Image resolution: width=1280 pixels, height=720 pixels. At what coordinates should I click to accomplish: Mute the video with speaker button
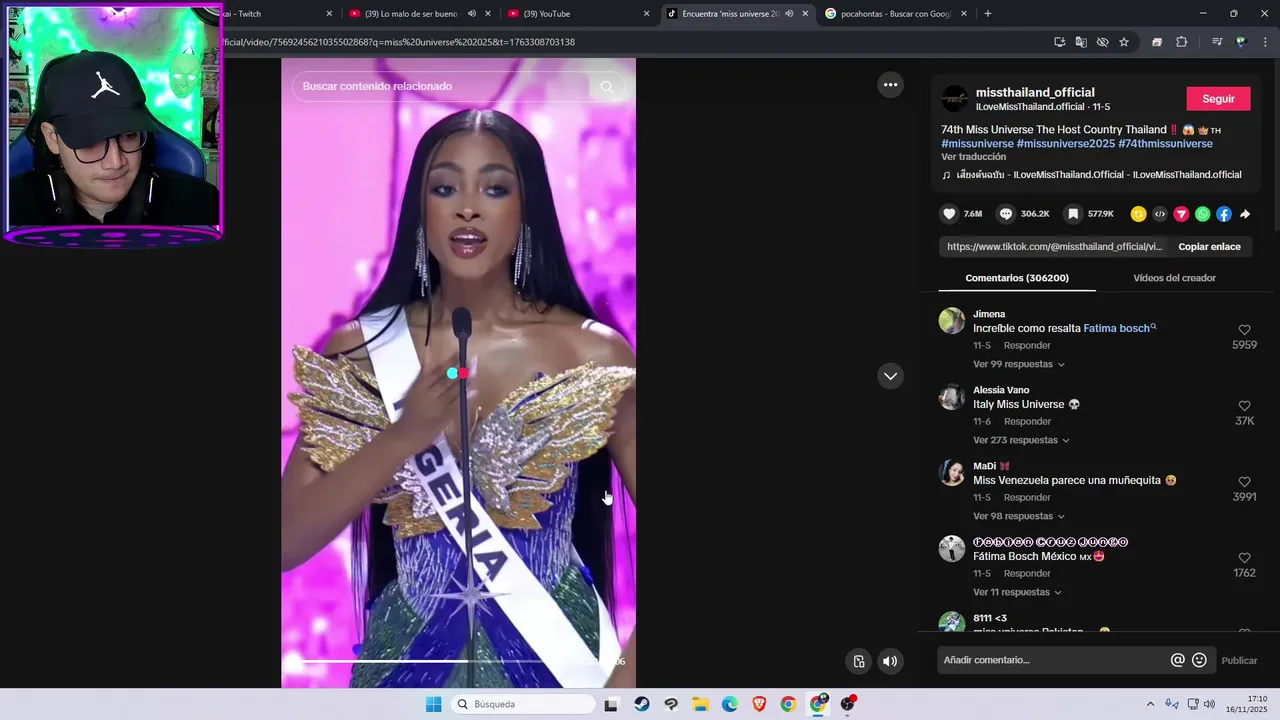click(x=889, y=661)
